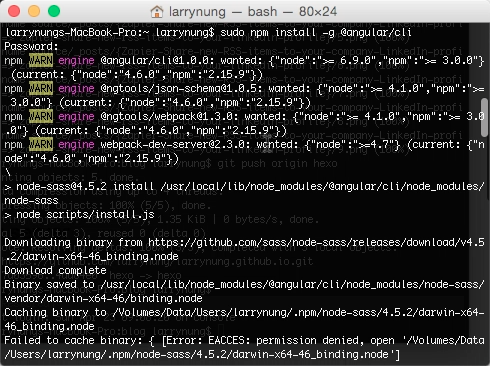This screenshot has height=366, width=490.
Task: Click the window title 'larrynung — bash — 80×24'
Action: pos(253,12)
